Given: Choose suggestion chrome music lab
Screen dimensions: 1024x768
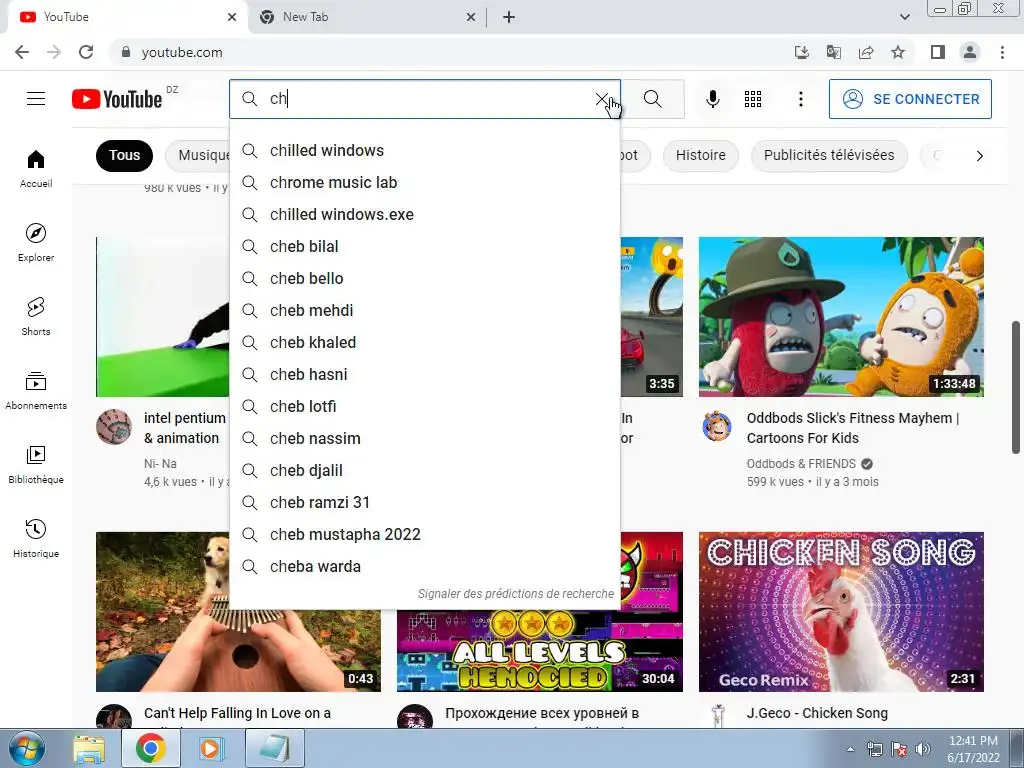Looking at the screenshot, I should coord(424,182).
